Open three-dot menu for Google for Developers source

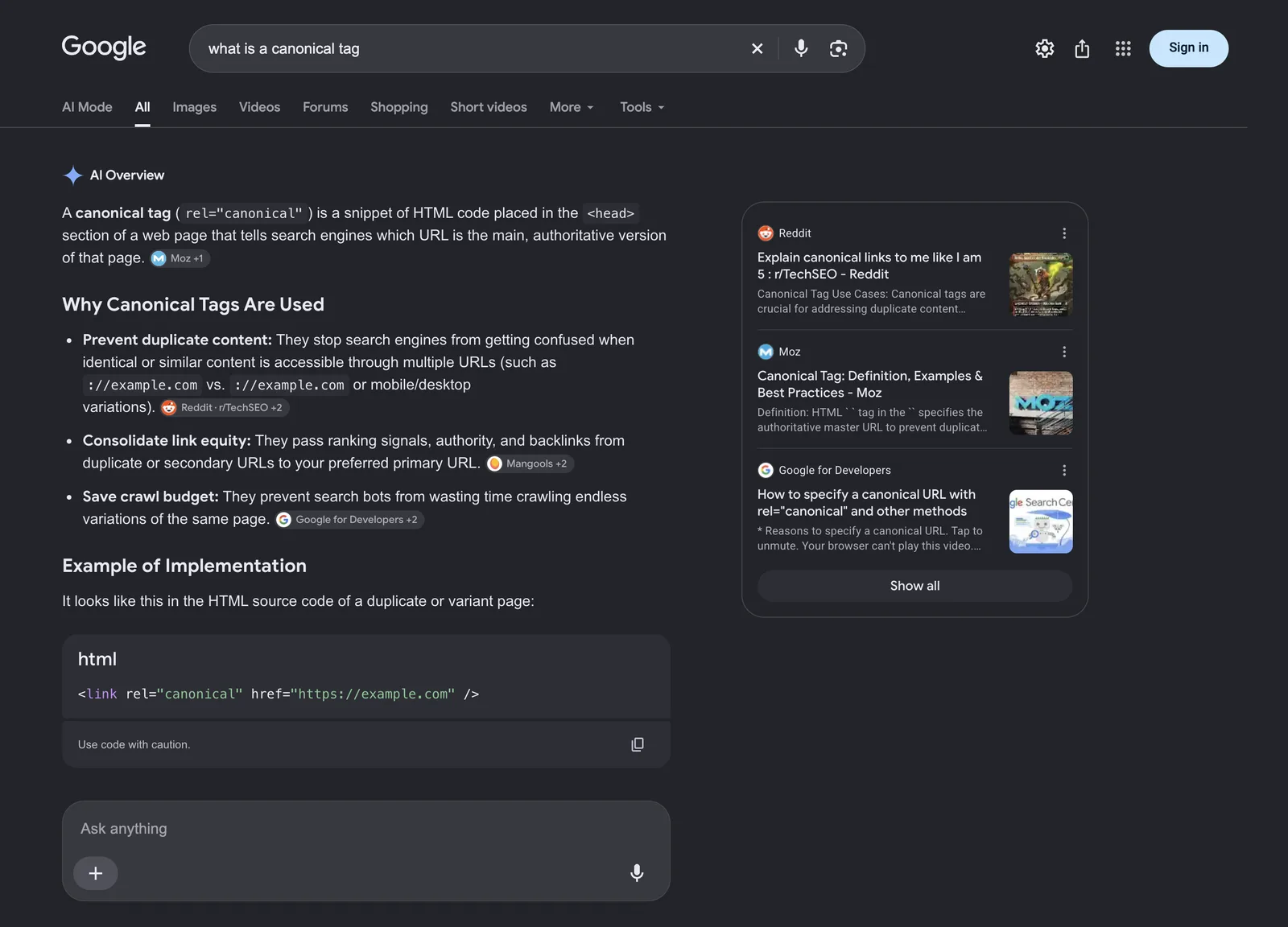coord(1064,470)
